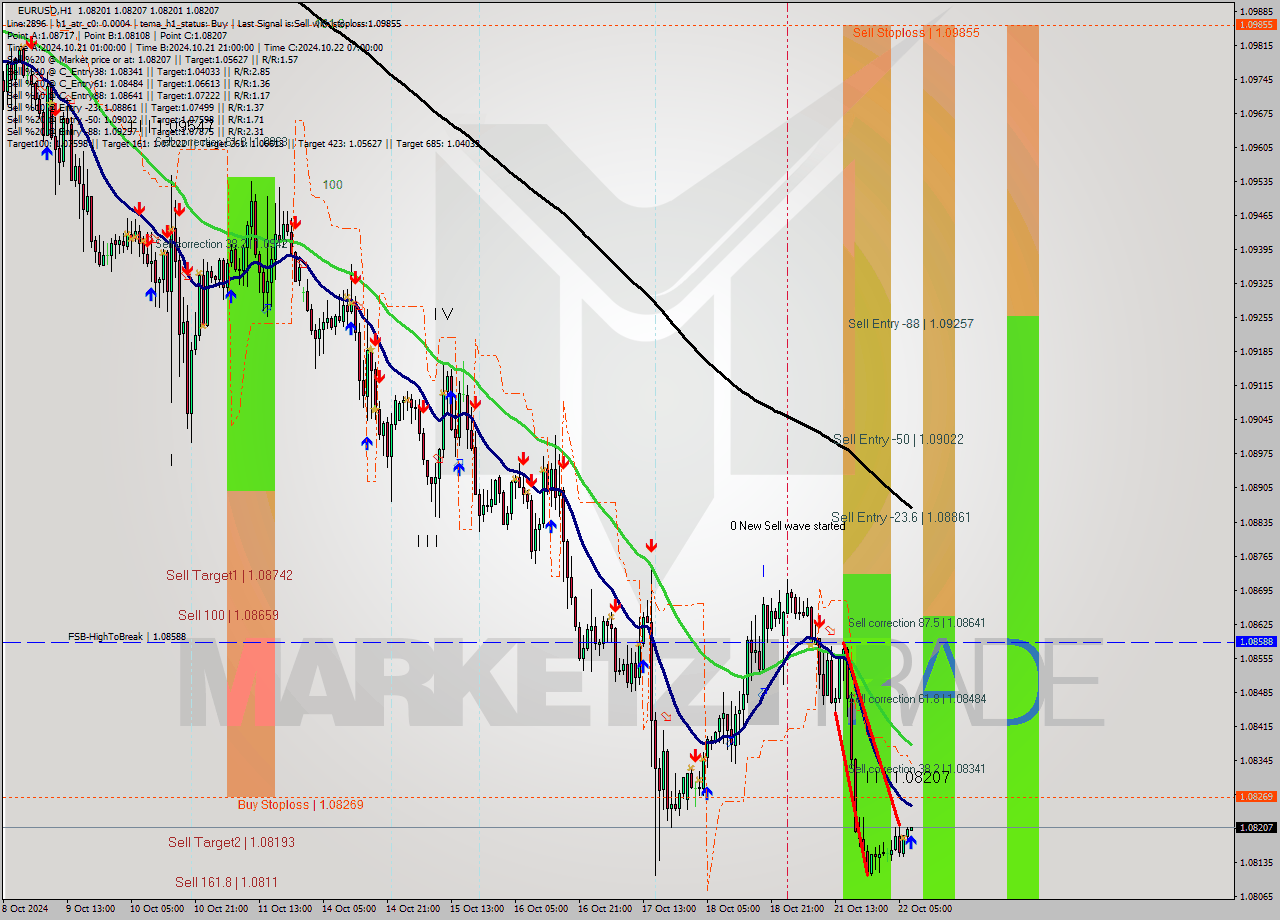This screenshot has width=1280, height=920.
Task: Select the 'Sell Entry -23.6 | 1.08861' label
Action: 900,518
